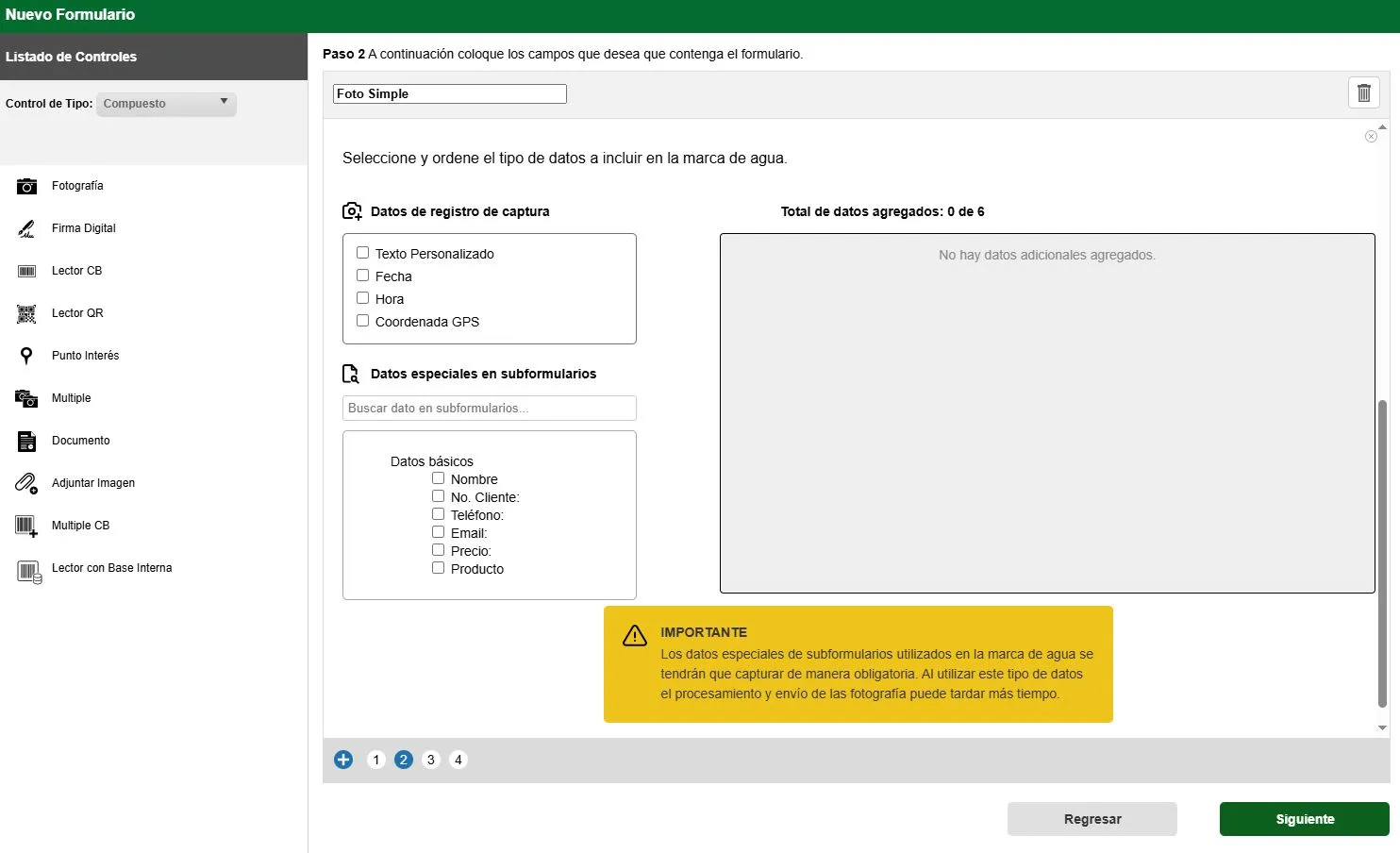The width and height of the screenshot is (1400, 853).
Task: Pick the Lector QR code icon
Action: [x=26, y=313]
